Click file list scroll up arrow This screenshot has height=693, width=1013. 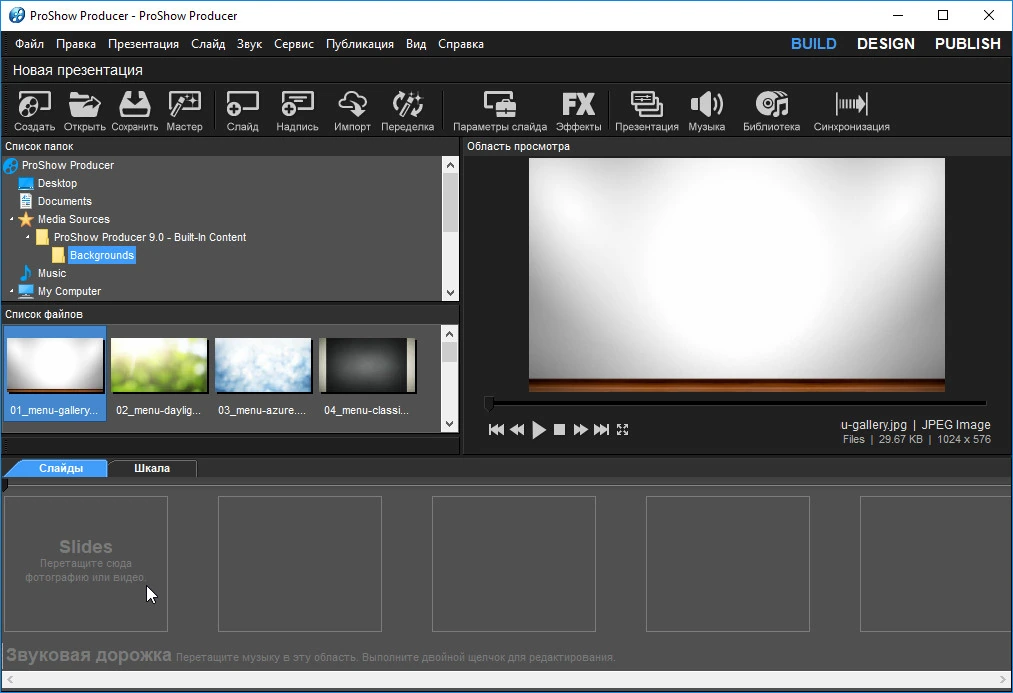tap(450, 334)
